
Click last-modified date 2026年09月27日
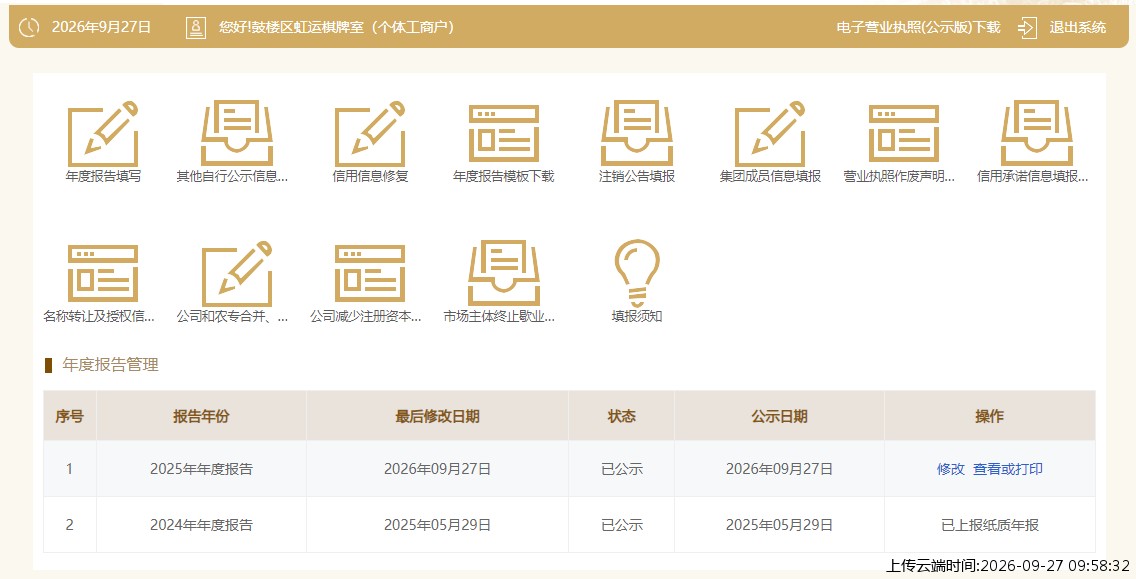click(438, 469)
